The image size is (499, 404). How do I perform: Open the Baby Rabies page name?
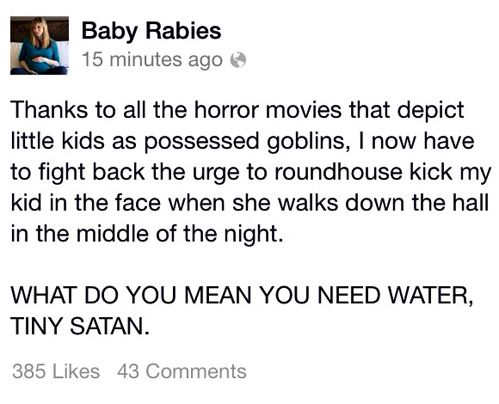click(151, 31)
